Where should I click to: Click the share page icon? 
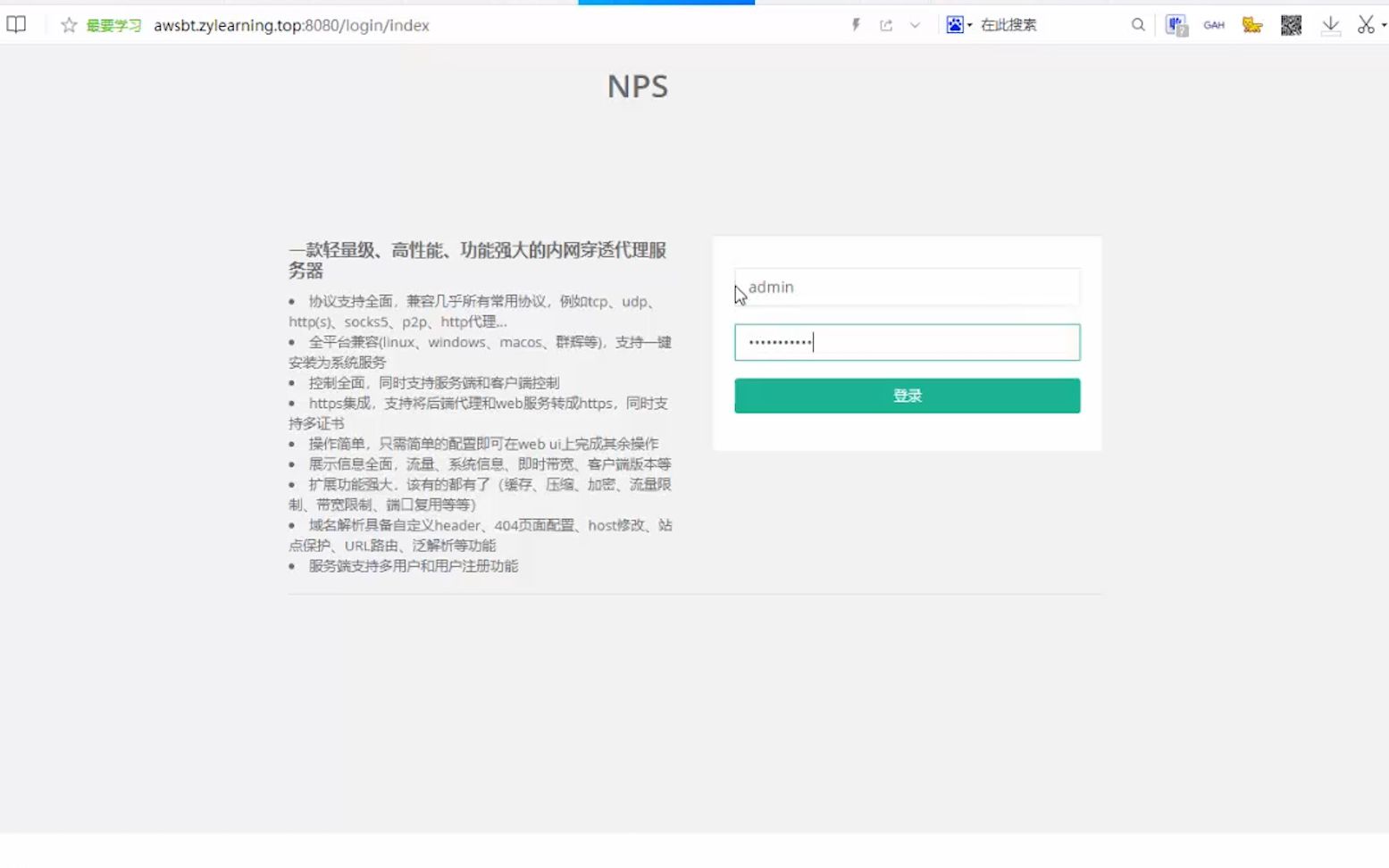(x=886, y=25)
